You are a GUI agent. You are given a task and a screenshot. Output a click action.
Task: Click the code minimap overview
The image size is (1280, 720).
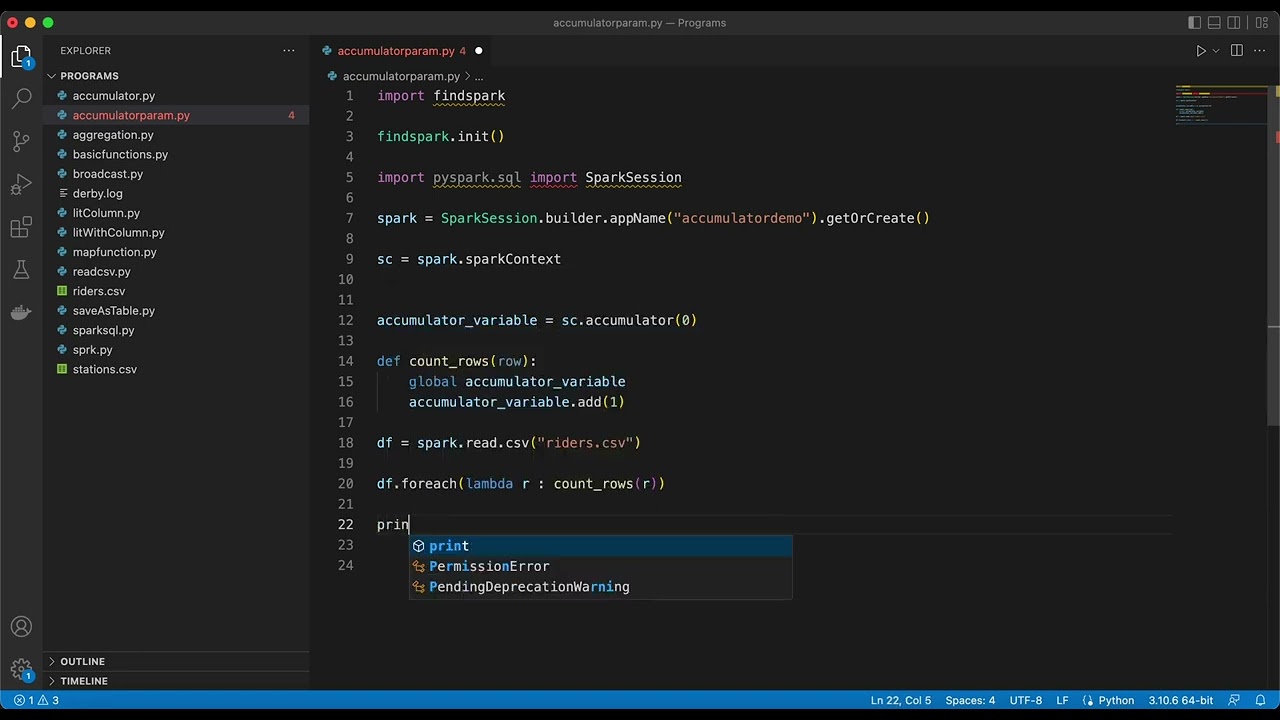(1220, 105)
